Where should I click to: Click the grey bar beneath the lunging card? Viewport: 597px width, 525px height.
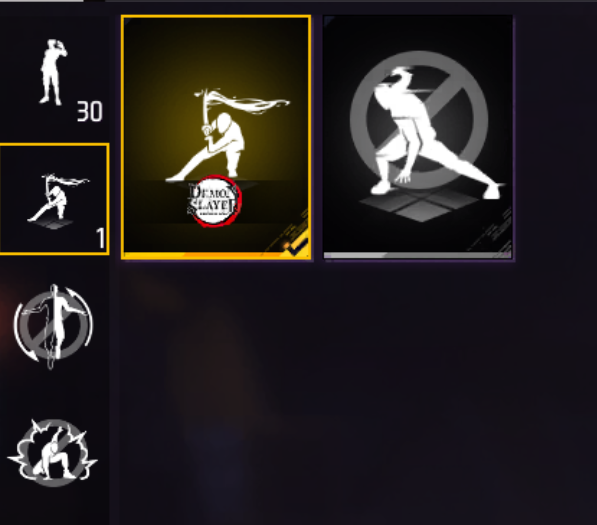[x=418, y=256]
